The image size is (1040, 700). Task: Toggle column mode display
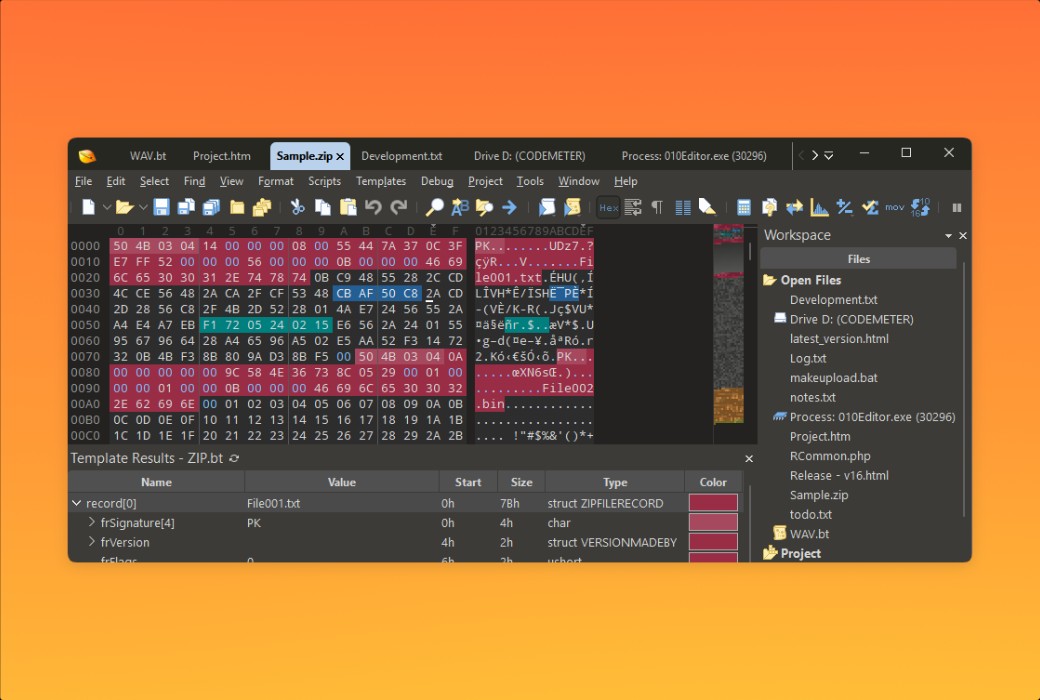tap(682, 207)
